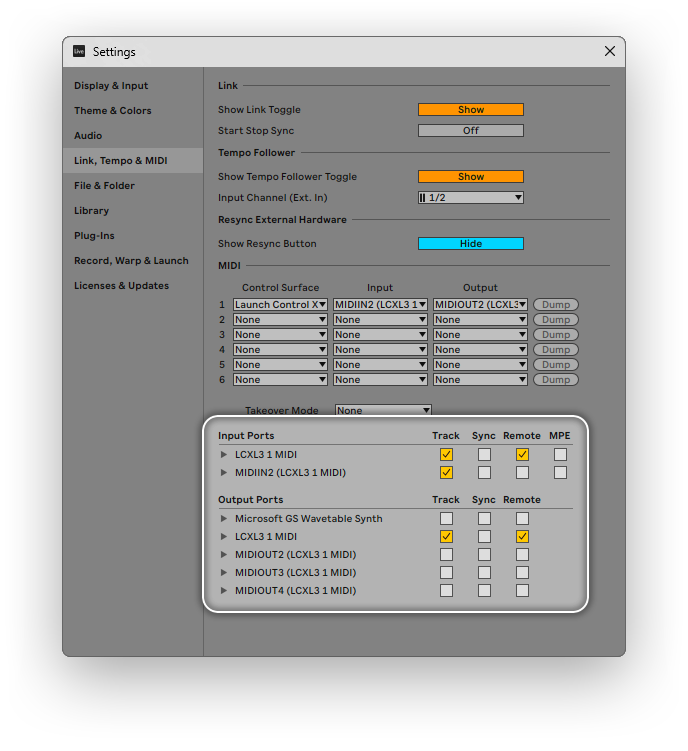Uncheck Remote for LCXL3 1 MIDI output
Image resolution: width=688 pixels, height=751 pixels.
click(522, 537)
